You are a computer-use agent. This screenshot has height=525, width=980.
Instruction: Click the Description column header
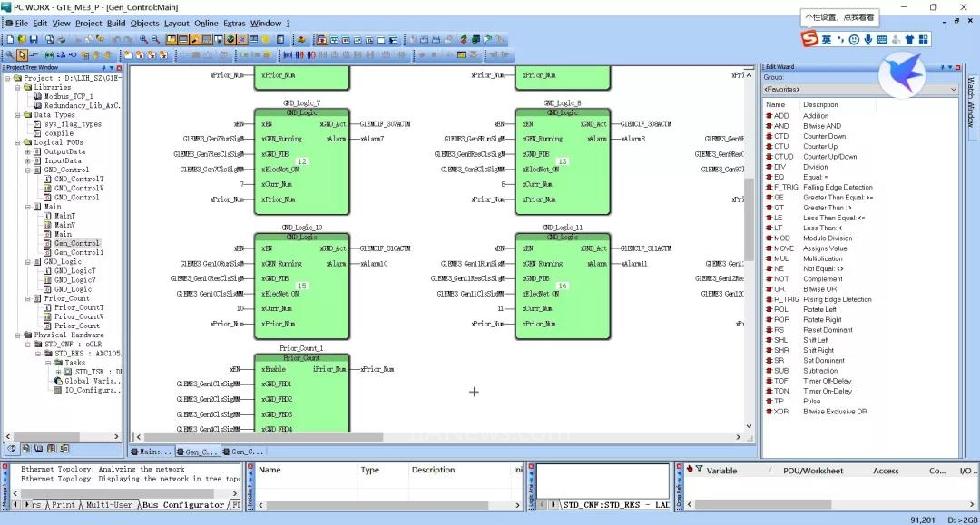point(433,470)
